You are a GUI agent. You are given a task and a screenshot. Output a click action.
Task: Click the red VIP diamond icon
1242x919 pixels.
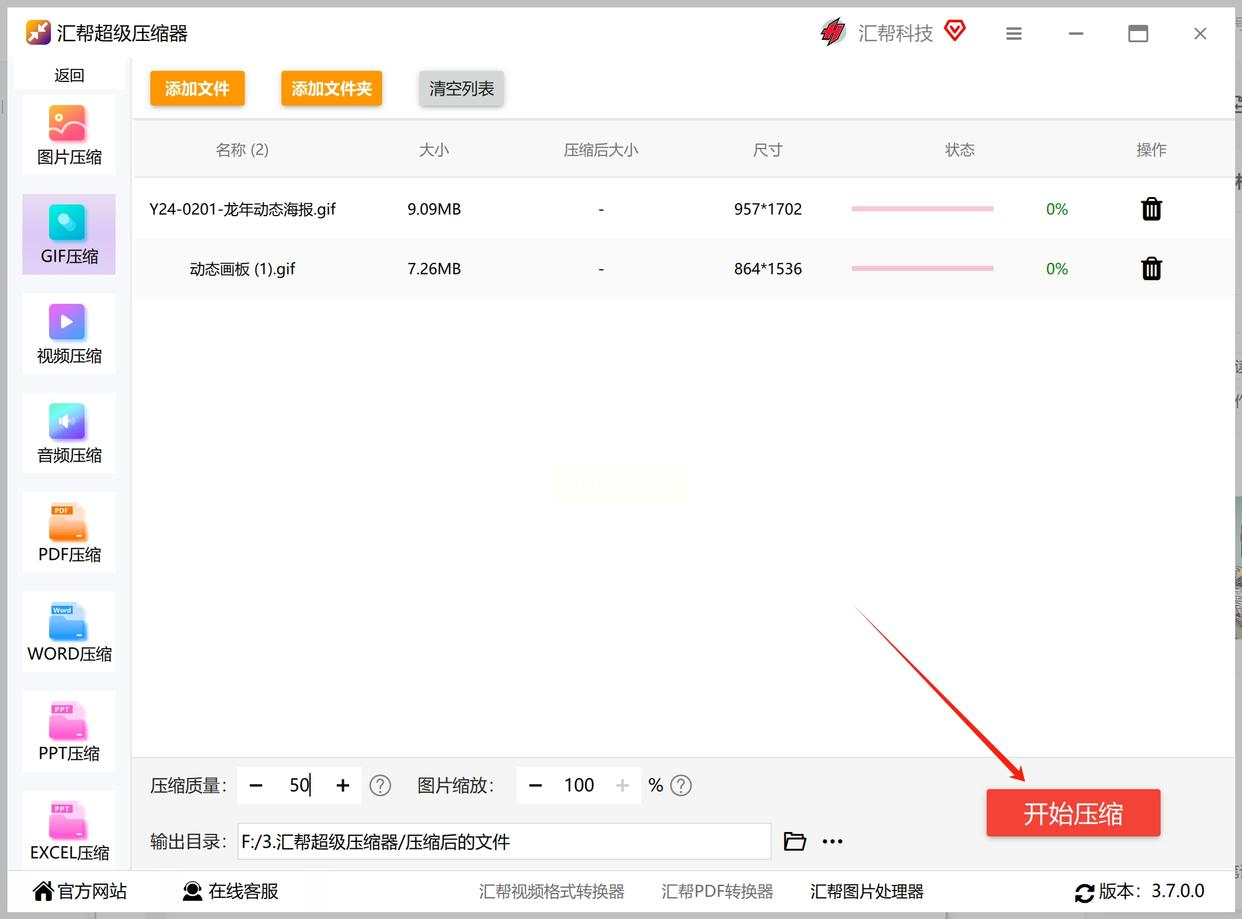tap(955, 31)
